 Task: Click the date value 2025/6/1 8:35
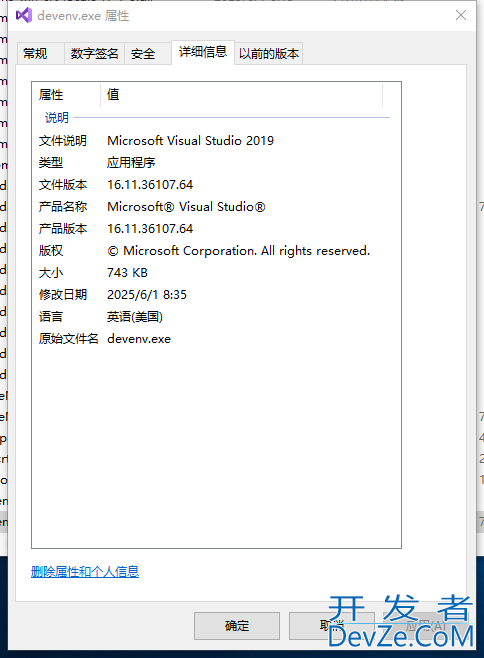pos(147,295)
